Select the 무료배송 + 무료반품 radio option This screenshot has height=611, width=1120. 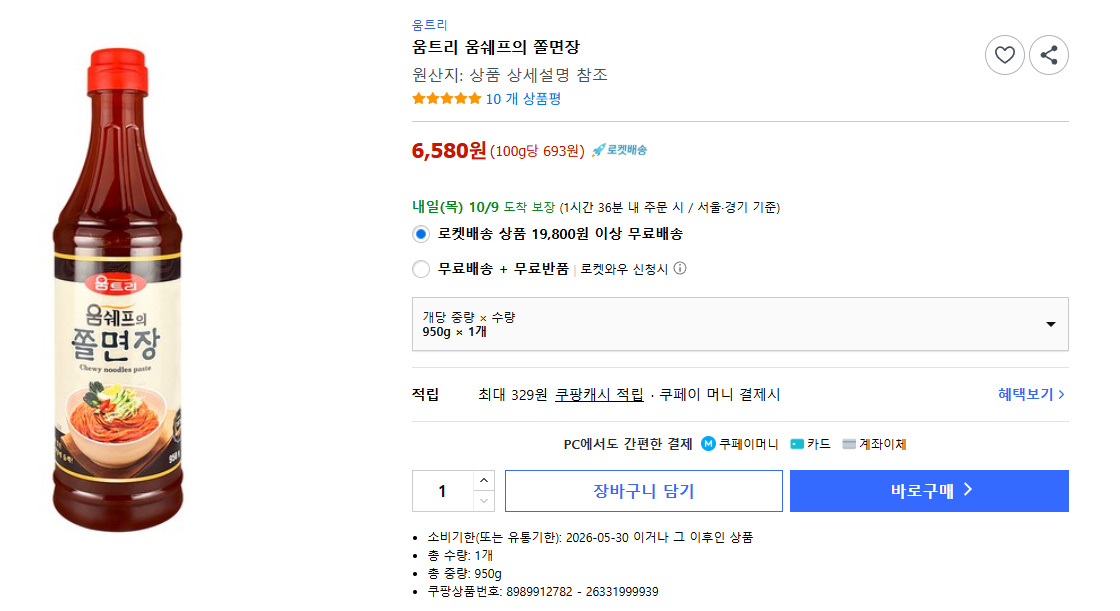point(421,268)
